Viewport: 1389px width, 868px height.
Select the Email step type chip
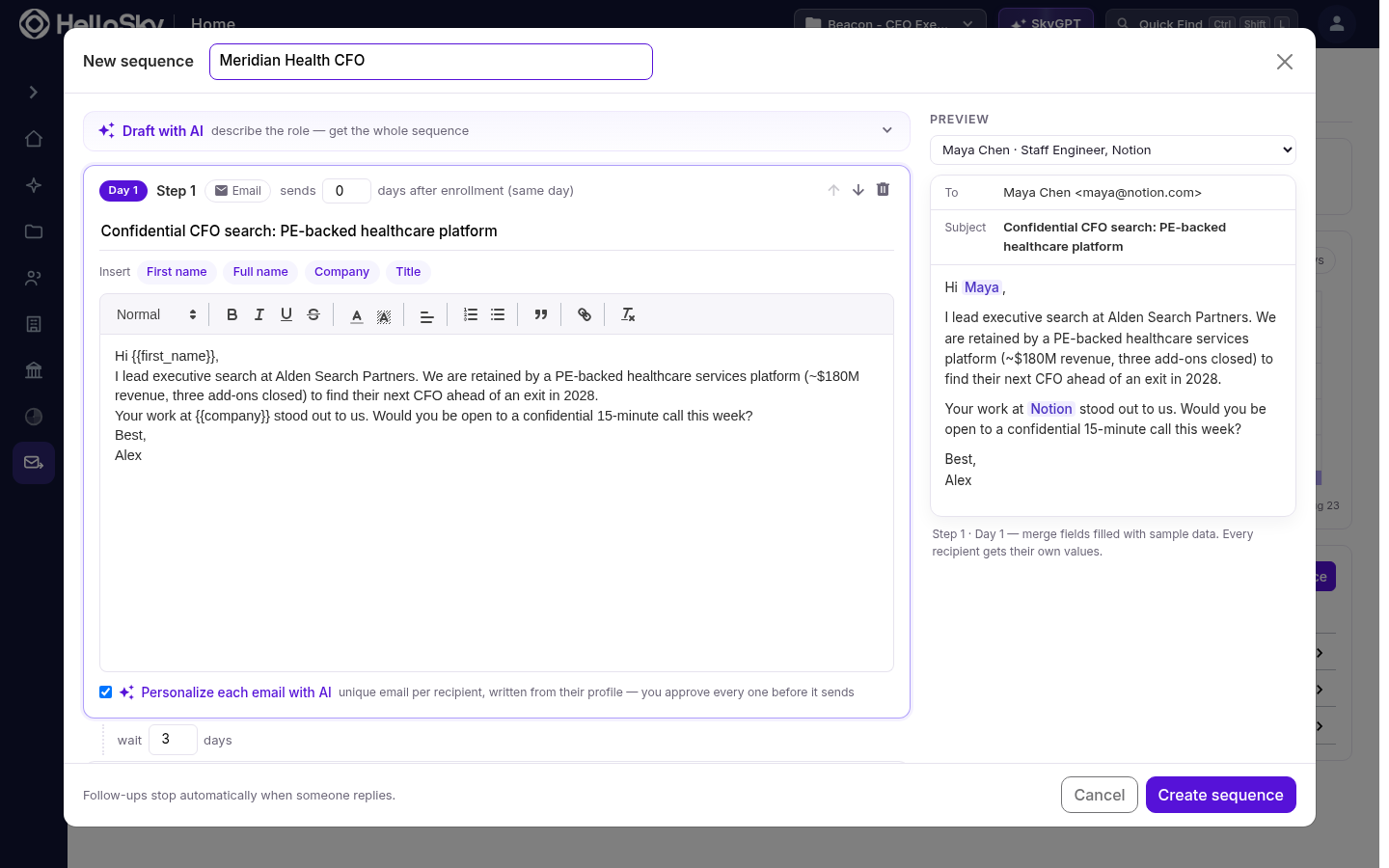[x=238, y=191]
